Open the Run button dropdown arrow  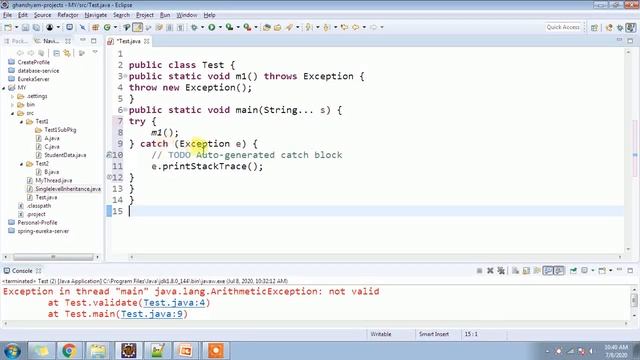pyautogui.click(x=220, y=27)
